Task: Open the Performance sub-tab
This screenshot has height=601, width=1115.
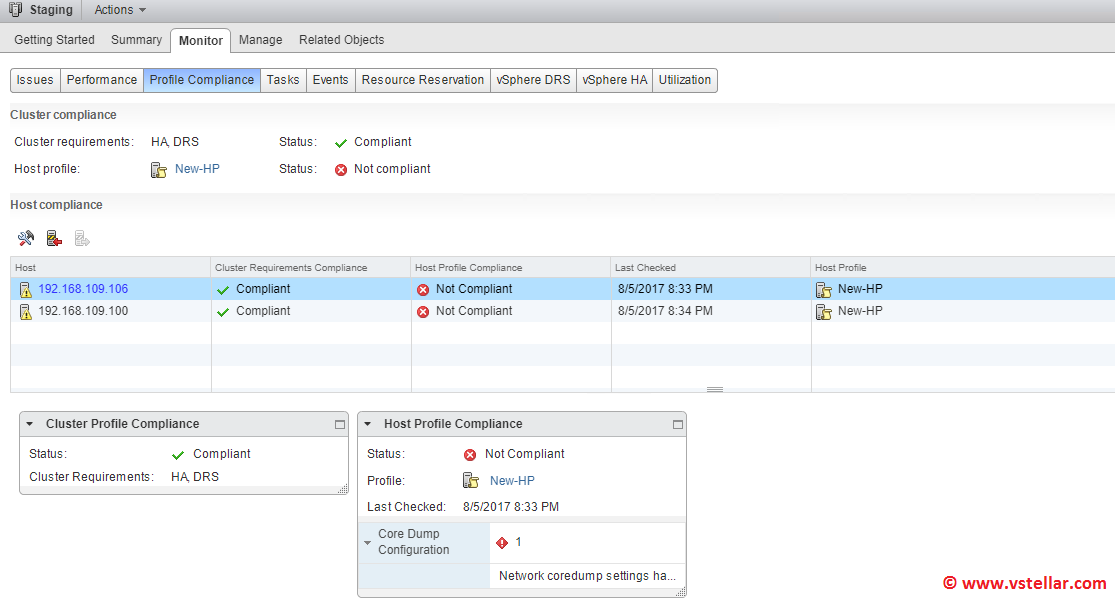Action: tap(102, 80)
